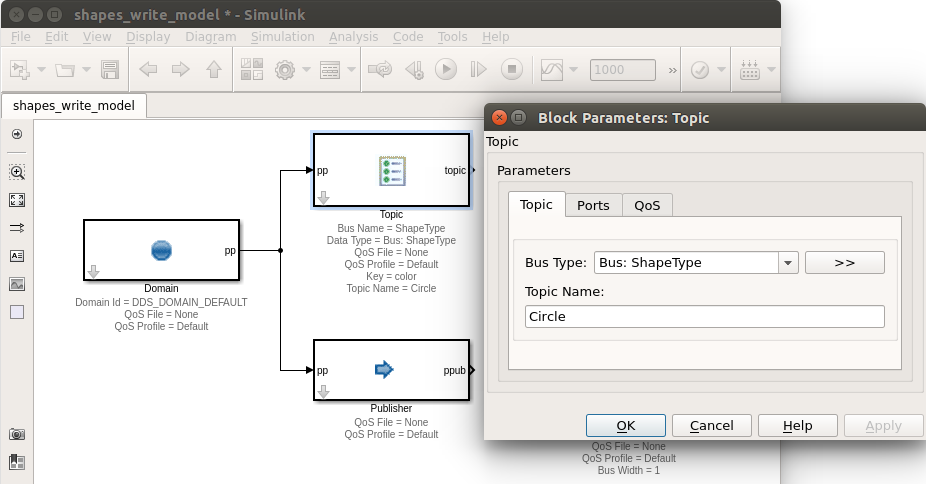Open the Diagram menu
Screen dimensions: 926x484
coord(211,37)
